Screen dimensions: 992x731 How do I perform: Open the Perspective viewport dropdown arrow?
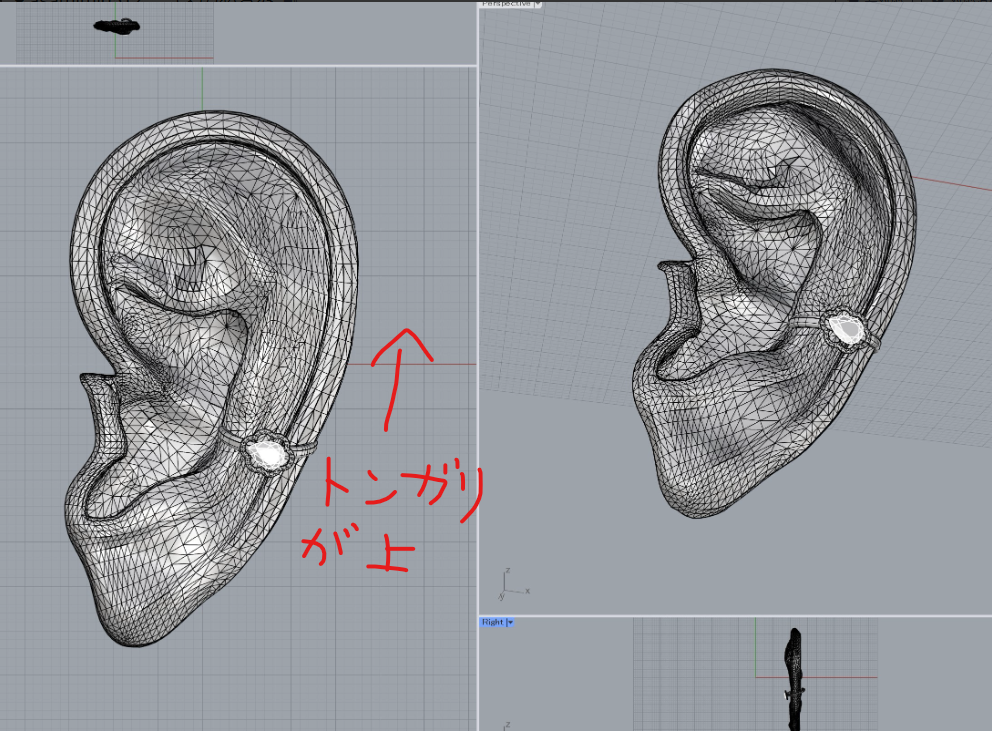(538, 4)
